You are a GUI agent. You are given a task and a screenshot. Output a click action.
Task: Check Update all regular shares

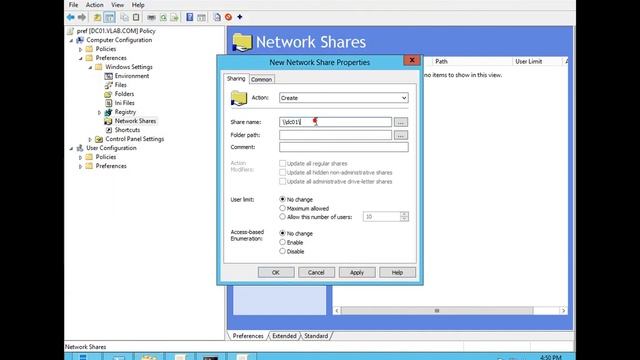(x=282, y=163)
